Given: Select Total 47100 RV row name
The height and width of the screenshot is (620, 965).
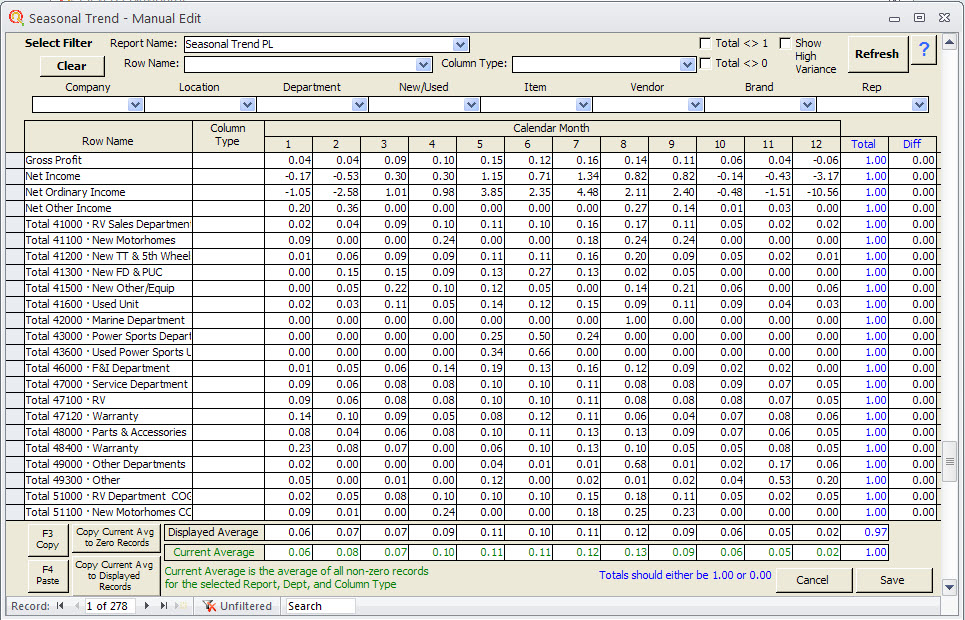Looking at the screenshot, I should click(x=108, y=400).
